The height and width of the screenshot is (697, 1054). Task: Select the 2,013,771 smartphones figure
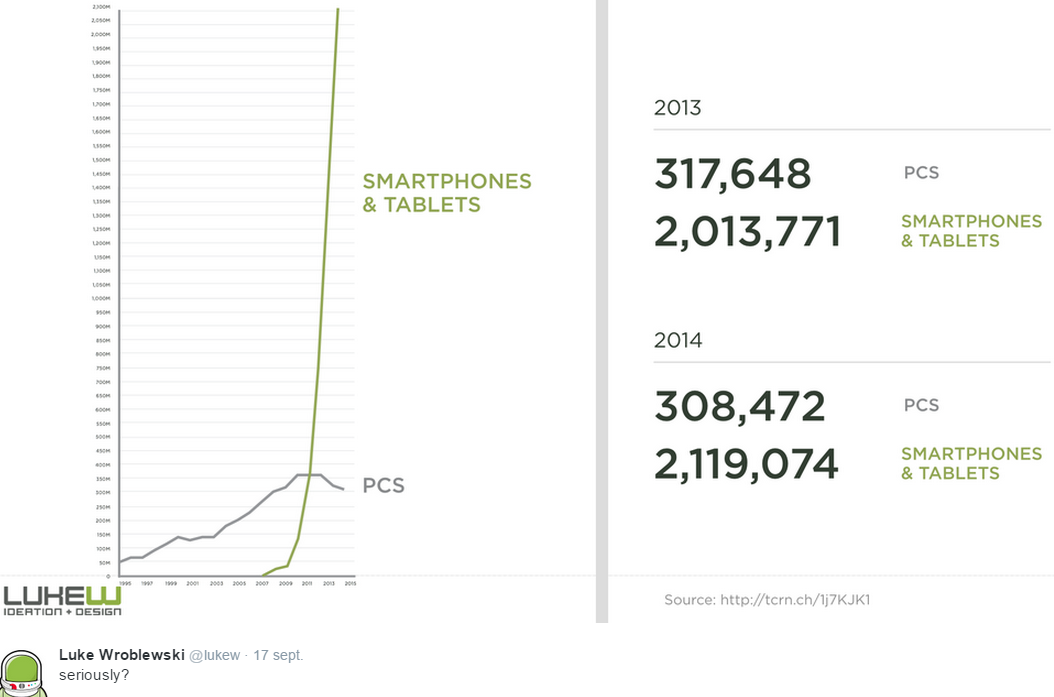pos(747,231)
